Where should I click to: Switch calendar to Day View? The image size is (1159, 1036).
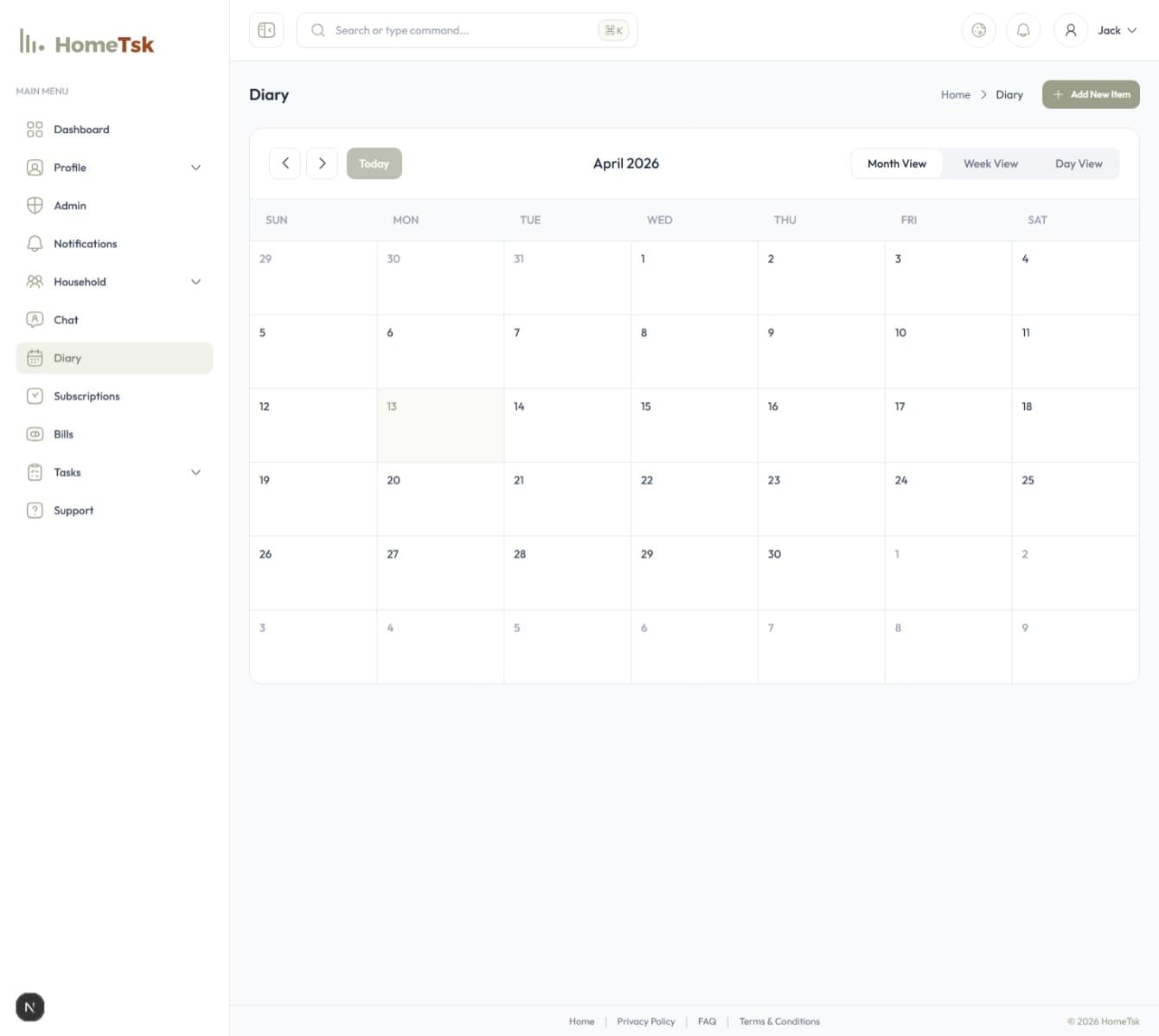pyautogui.click(x=1078, y=163)
